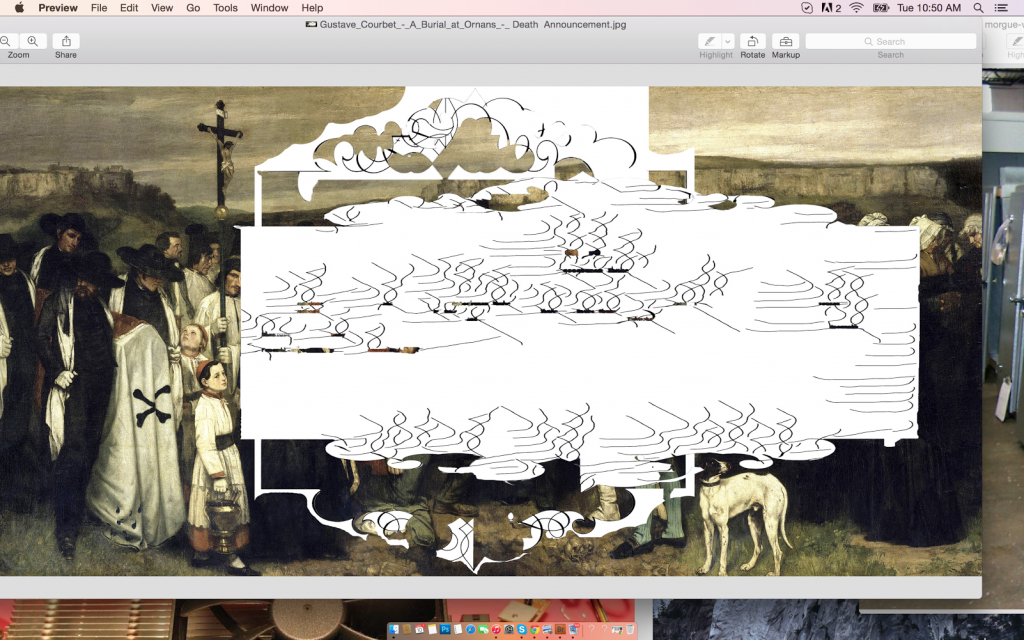The image size is (1024, 640).
Task: Open Spotlight search magnifier in menu bar
Action: click(x=978, y=8)
